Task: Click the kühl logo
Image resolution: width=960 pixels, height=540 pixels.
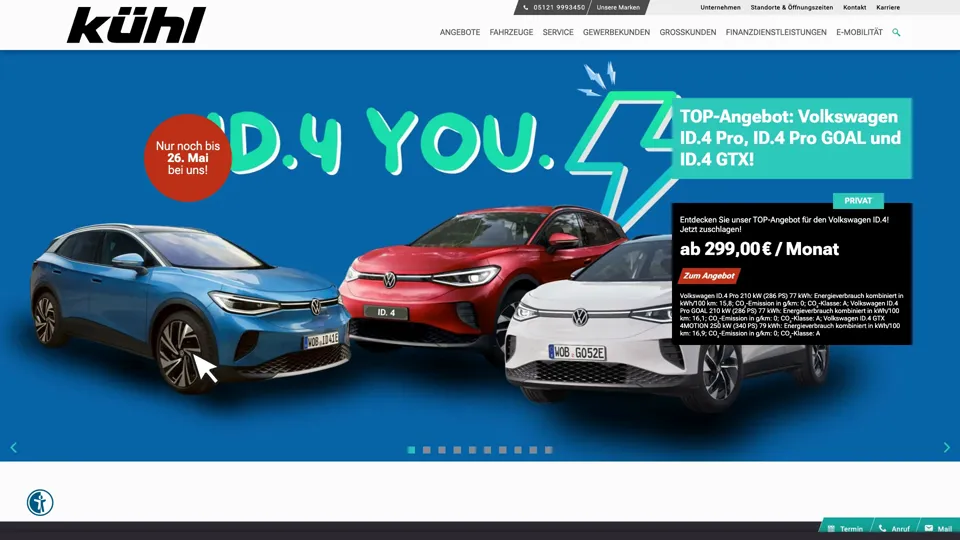Action: [136, 25]
